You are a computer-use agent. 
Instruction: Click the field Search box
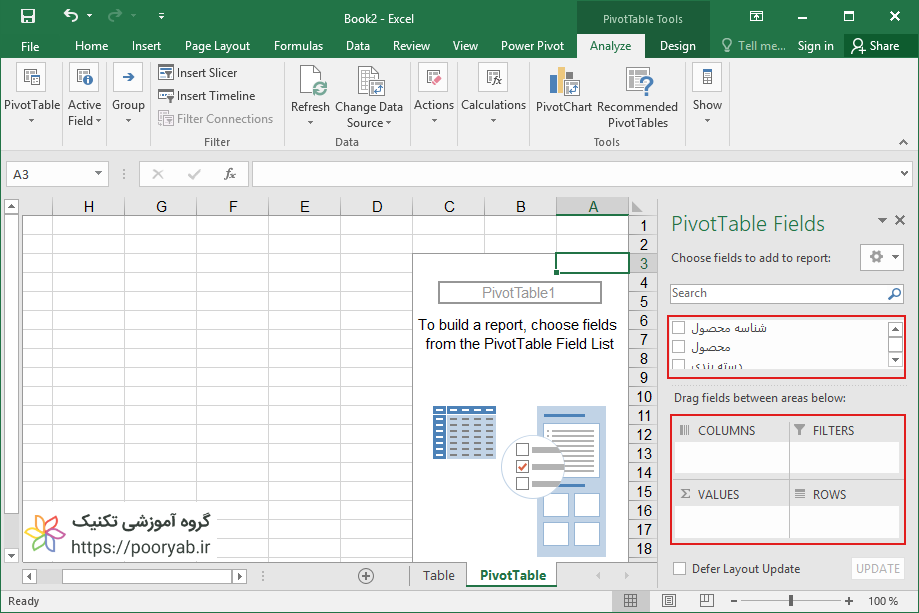[x=787, y=293]
